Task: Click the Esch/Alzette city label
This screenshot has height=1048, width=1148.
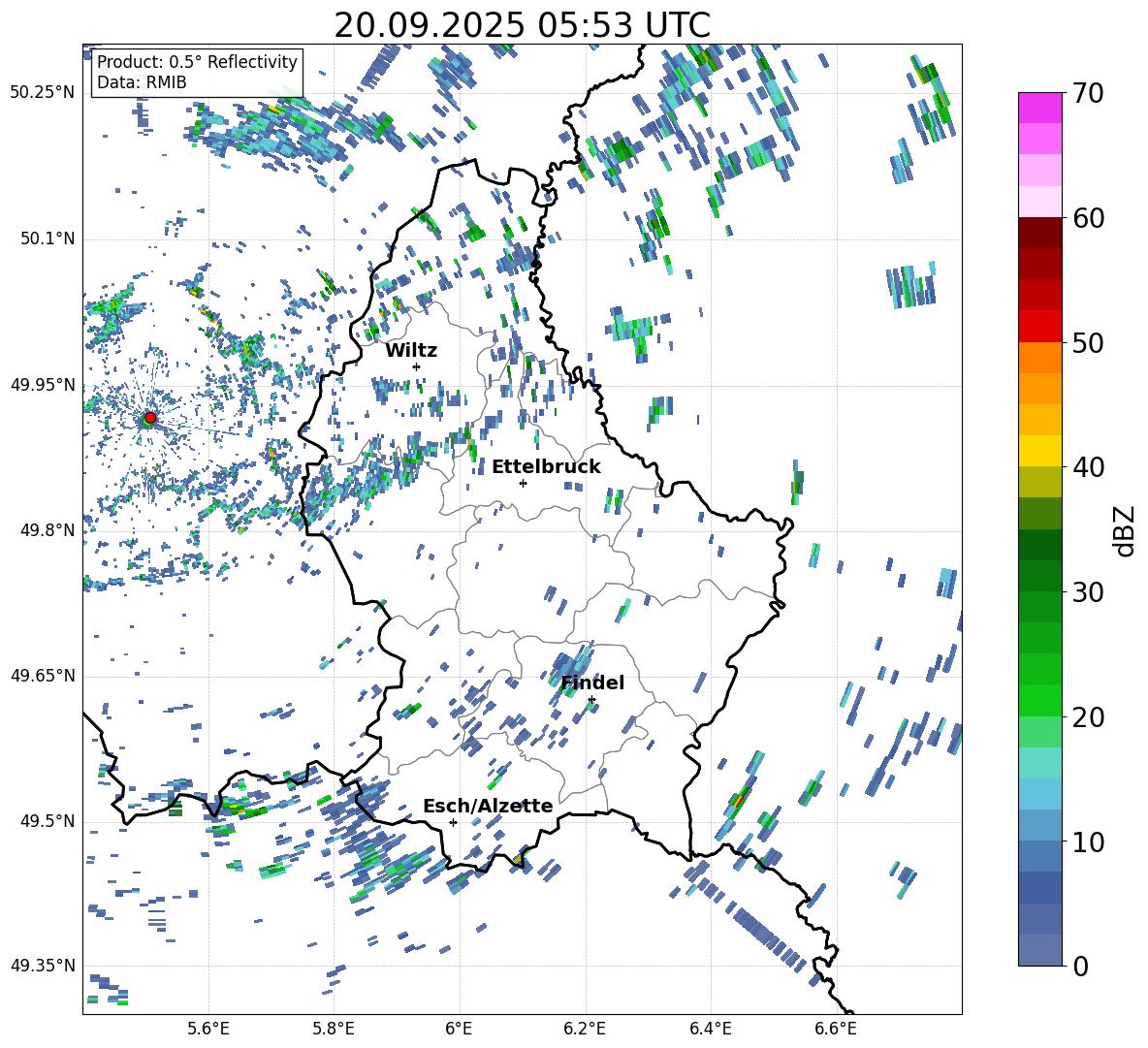Action: [488, 806]
